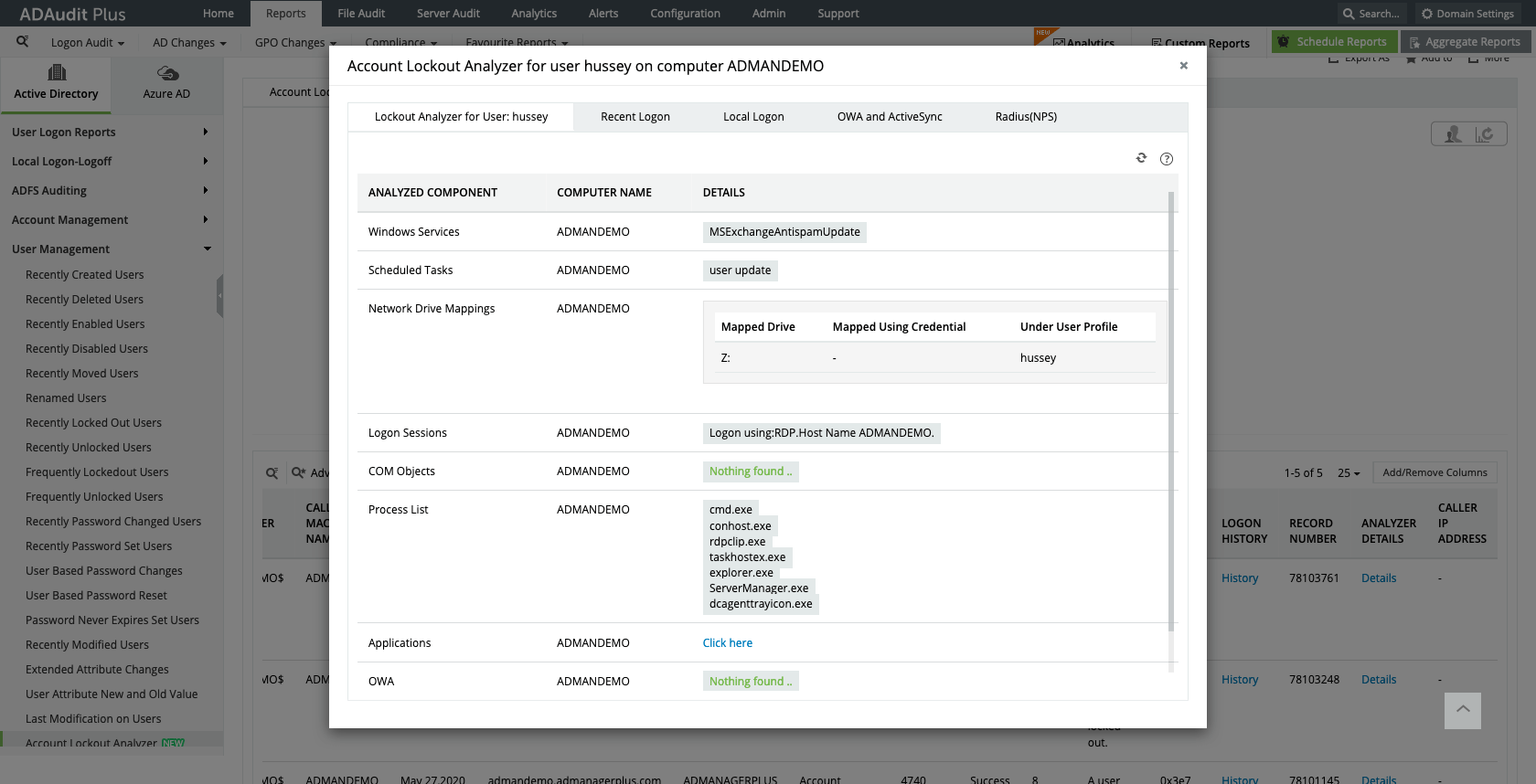The width and height of the screenshot is (1536, 784).
Task: Collapse the User Management section
Action: tap(207, 249)
